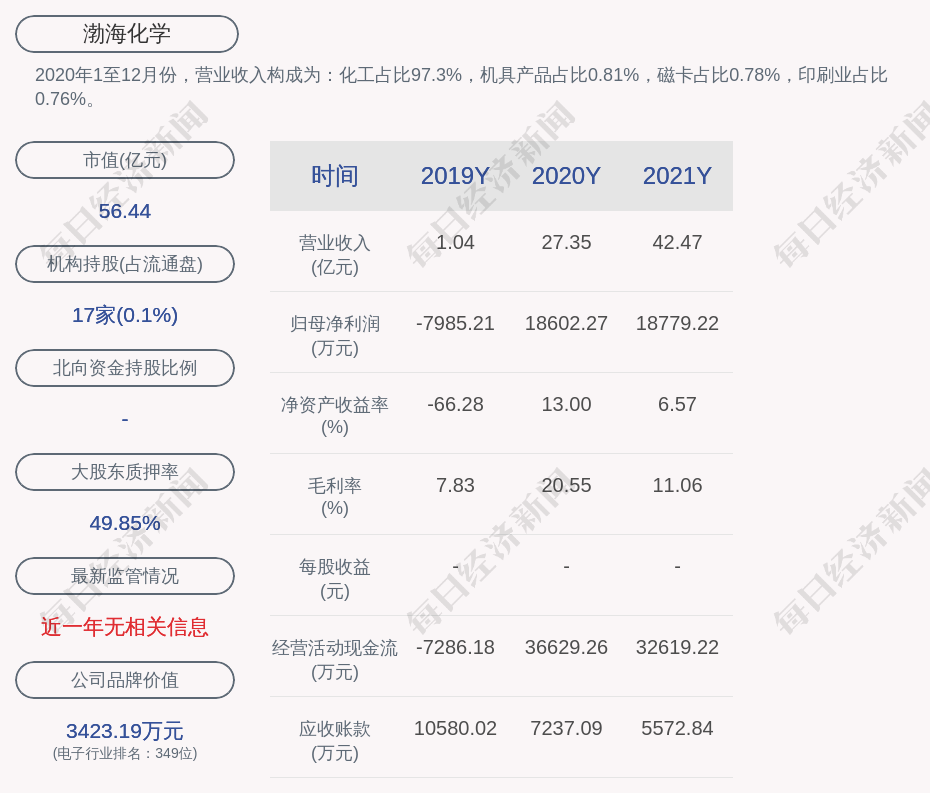Image resolution: width=930 pixels, height=793 pixels.
Task: Click 2019 revenue value 1.04
Action: tap(455, 243)
